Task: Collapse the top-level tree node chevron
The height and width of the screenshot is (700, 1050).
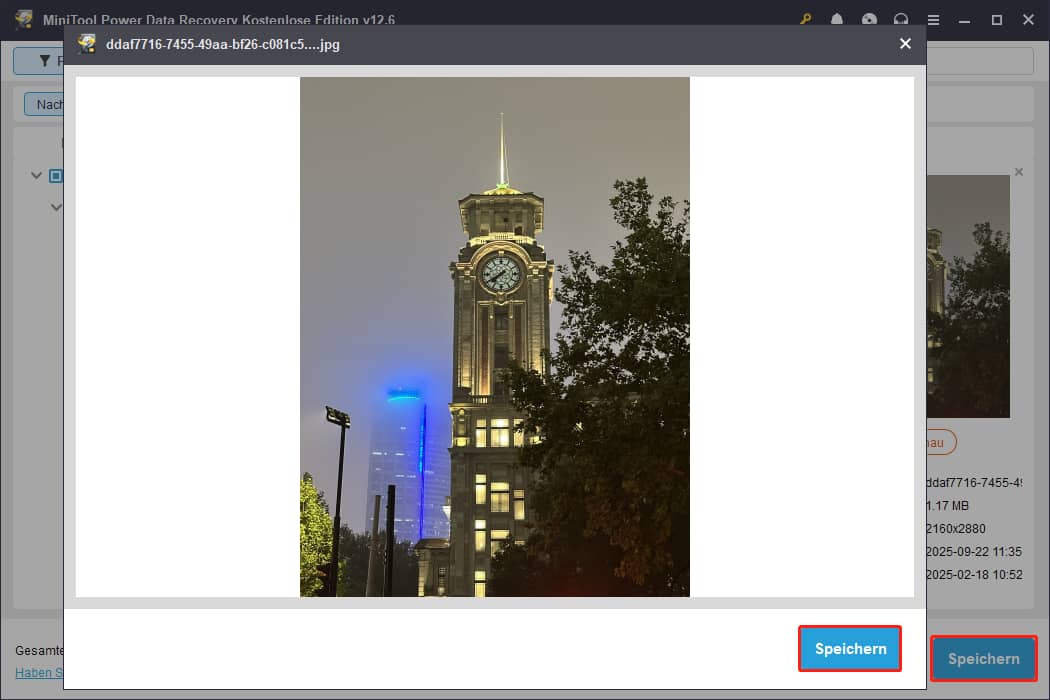Action: [x=37, y=176]
